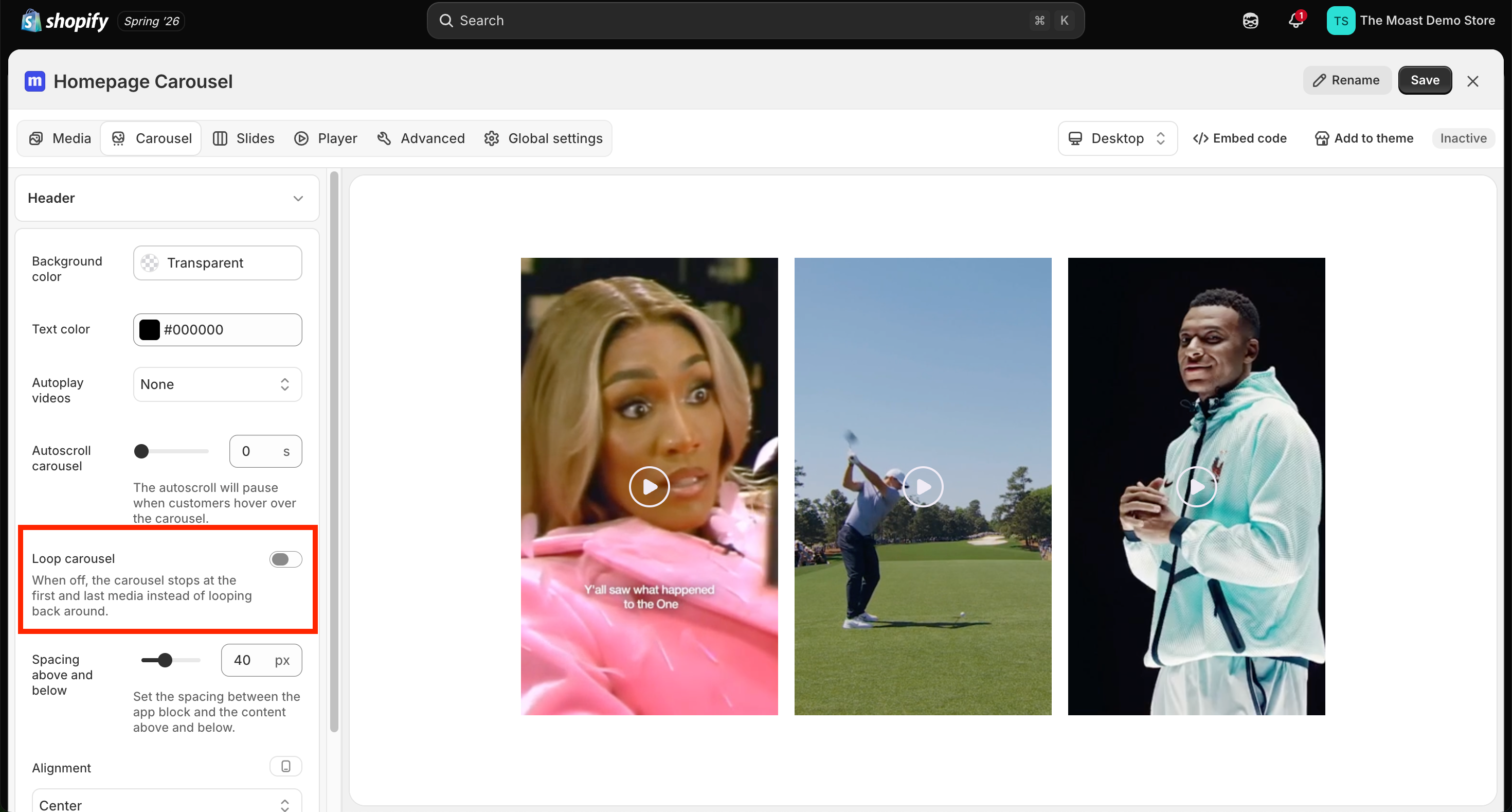Click the Moast app icon
1512x812 pixels.
(34, 81)
